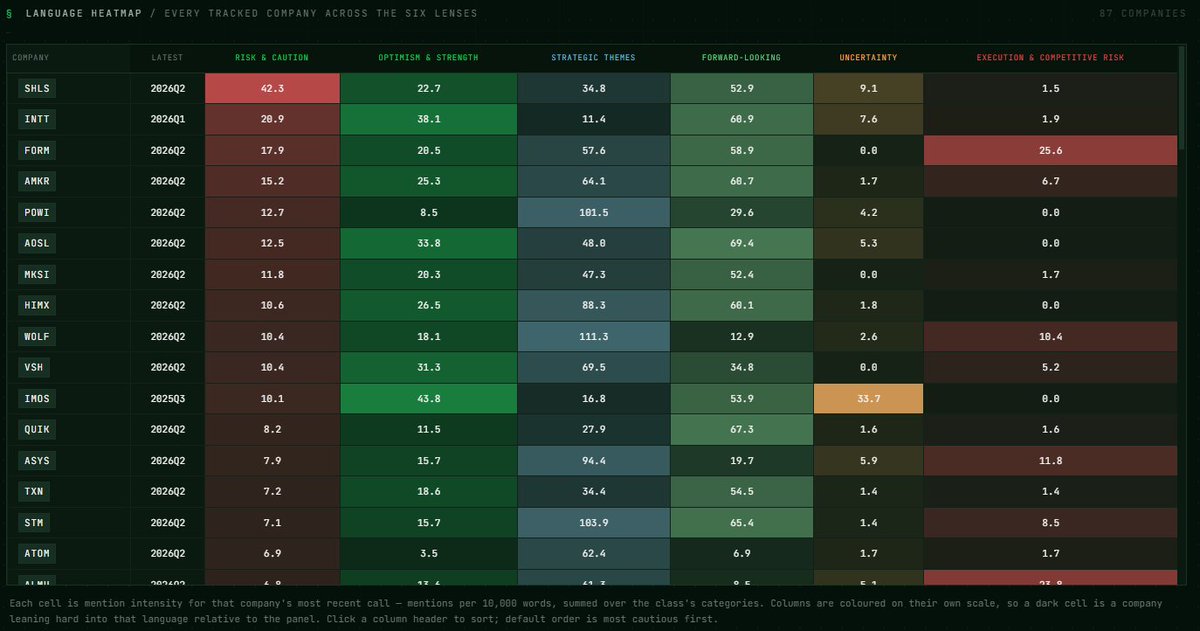Click IMOS latest quarter 2025Q3
The image size is (1200, 631).
pos(167,399)
